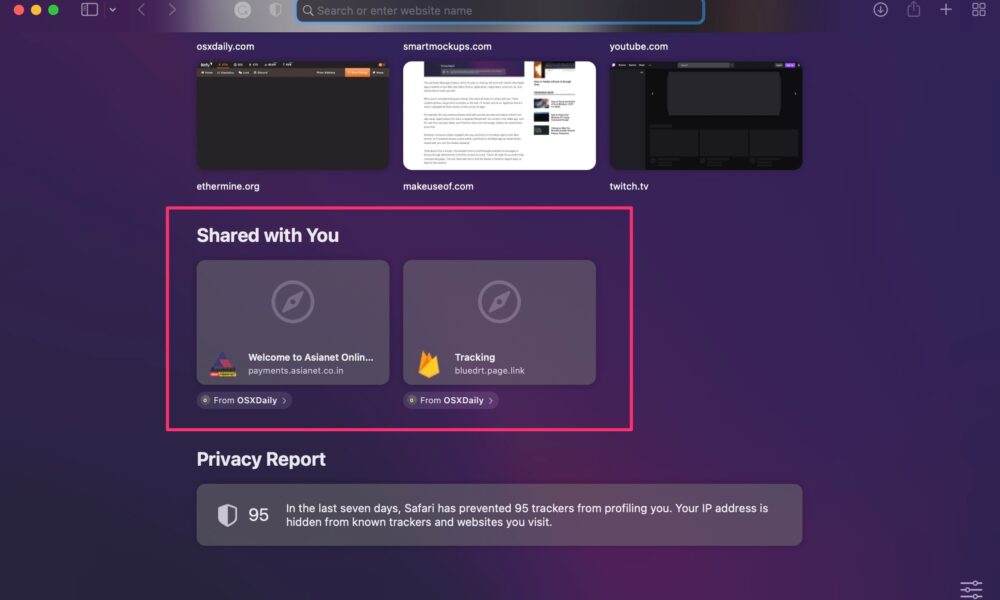Image resolution: width=1000 pixels, height=600 pixels.
Task: Click the youtube.com label
Action: click(638, 47)
